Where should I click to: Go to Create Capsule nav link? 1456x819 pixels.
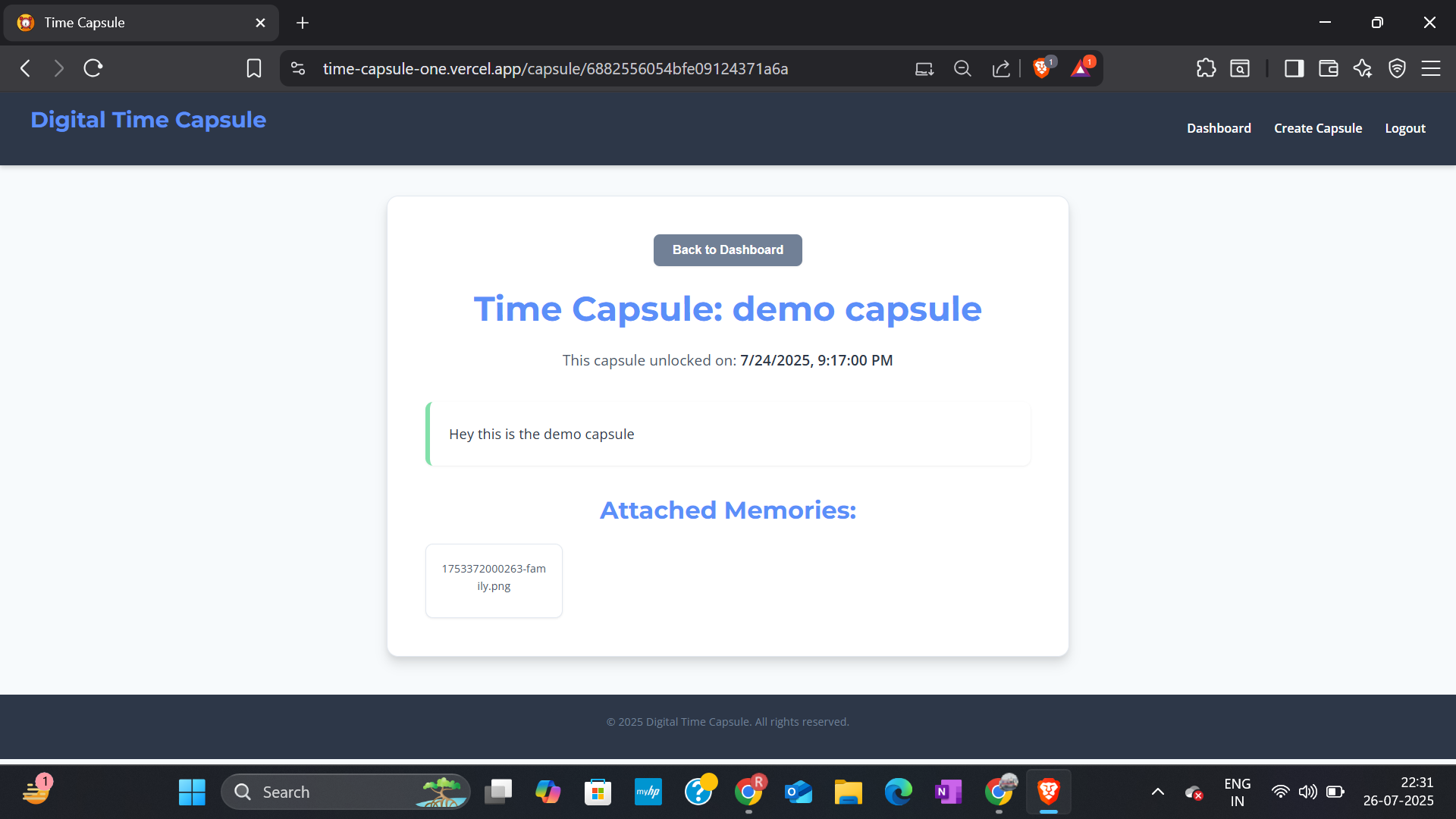[1318, 128]
